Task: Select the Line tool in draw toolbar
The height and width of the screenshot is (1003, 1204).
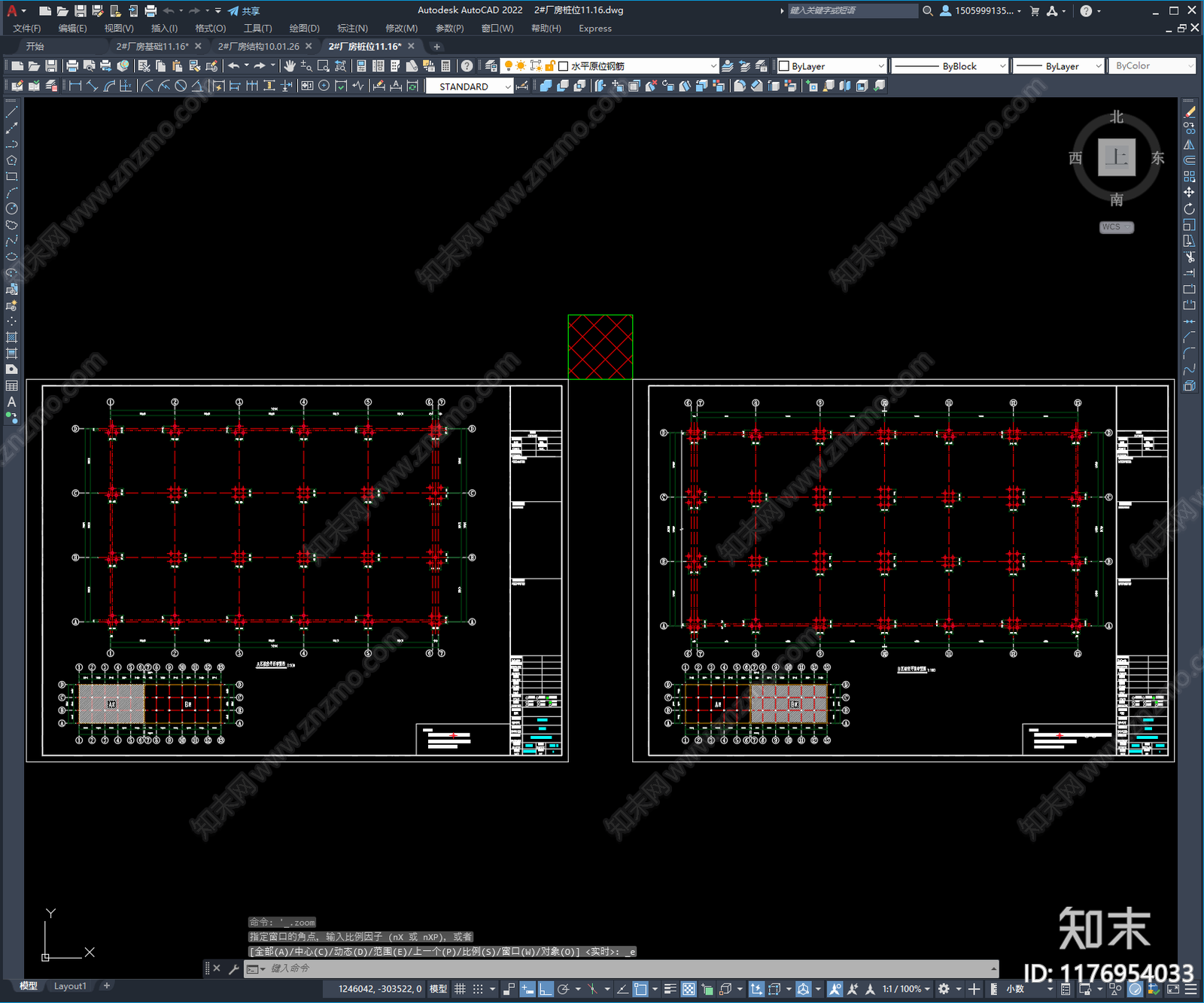Action: pyautogui.click(x=11, y=112)
